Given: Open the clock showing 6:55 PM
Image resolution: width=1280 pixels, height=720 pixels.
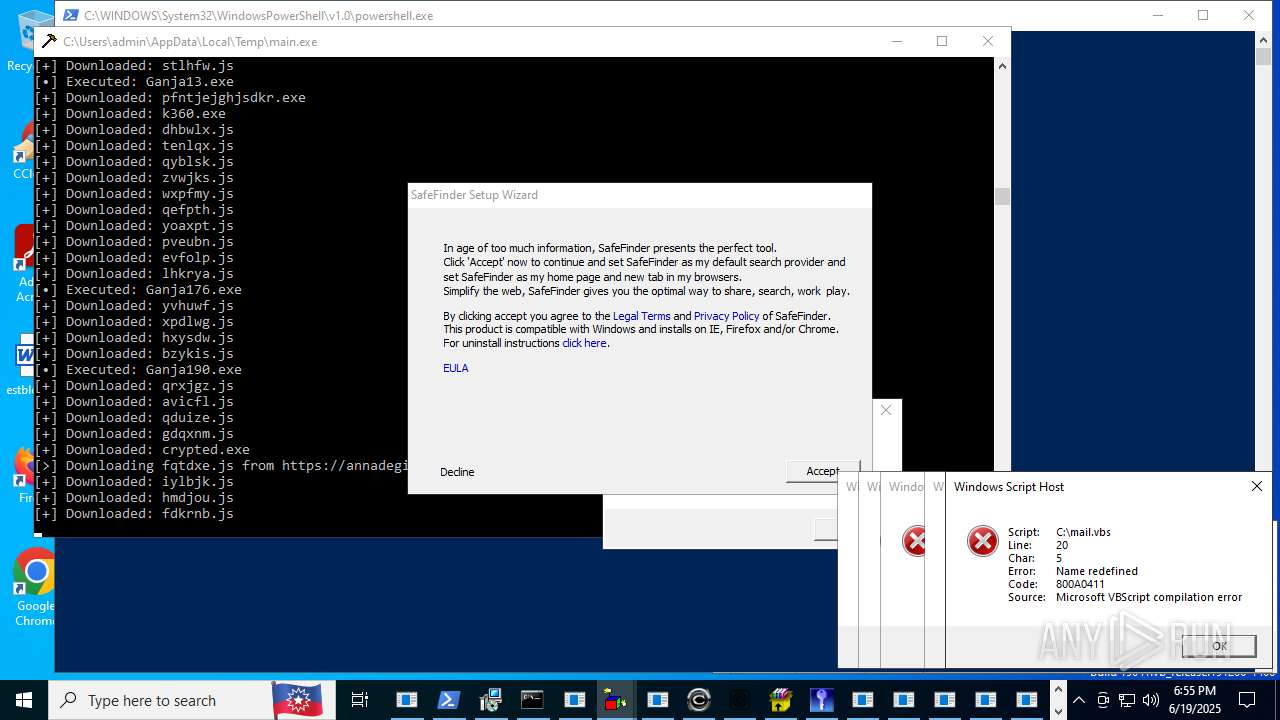Looking at the screenshot, I should pyautogui.click(x=1195, y=700).
